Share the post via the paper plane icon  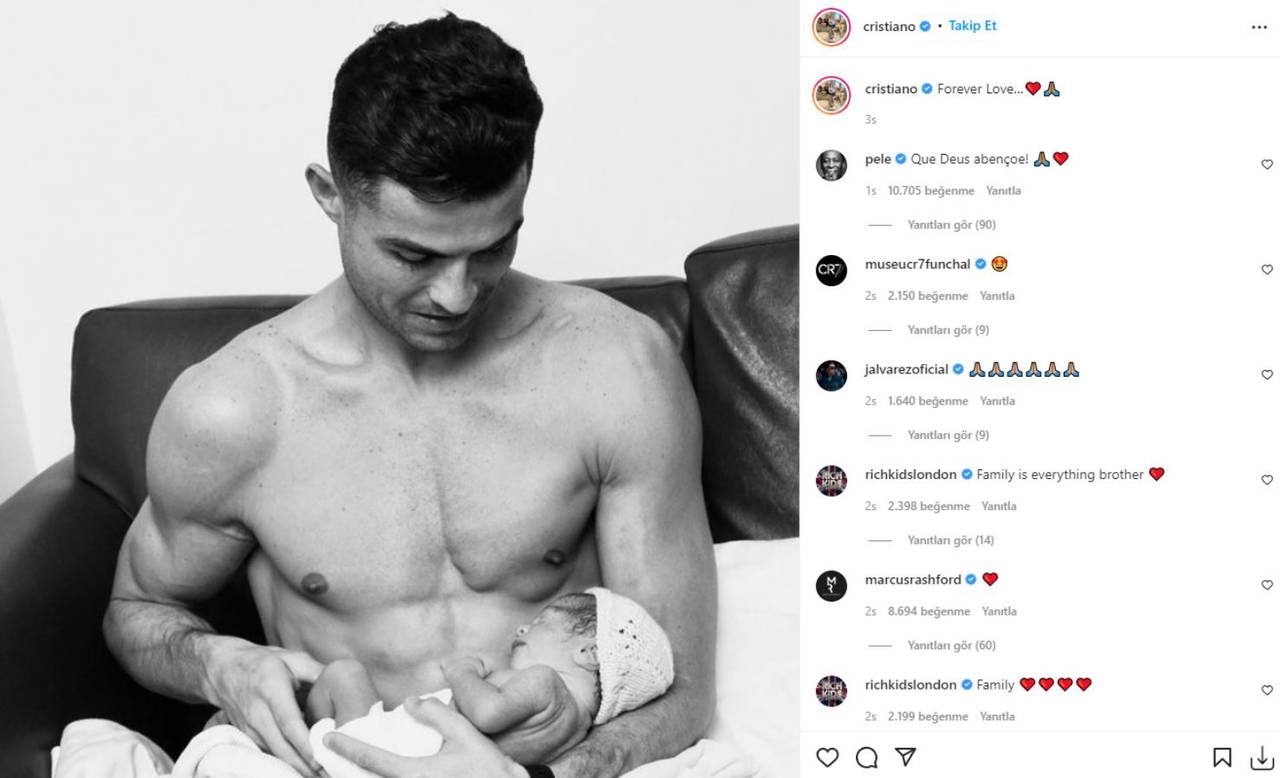tap(905, 757)
